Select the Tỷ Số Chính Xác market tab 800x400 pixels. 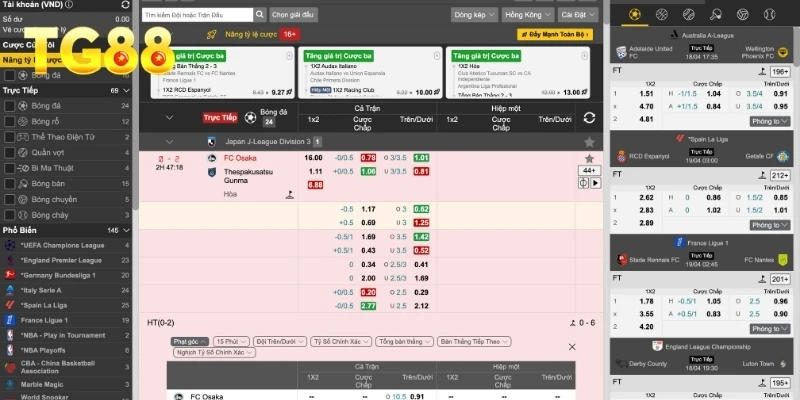click(x=341, y=341)
